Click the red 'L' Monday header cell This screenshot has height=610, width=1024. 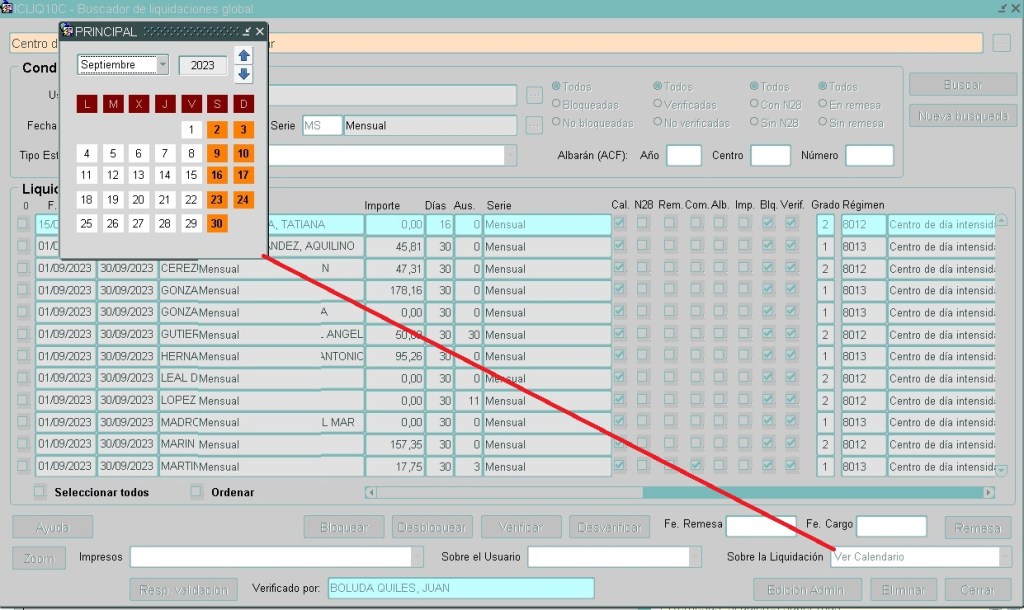coord(87,104)
